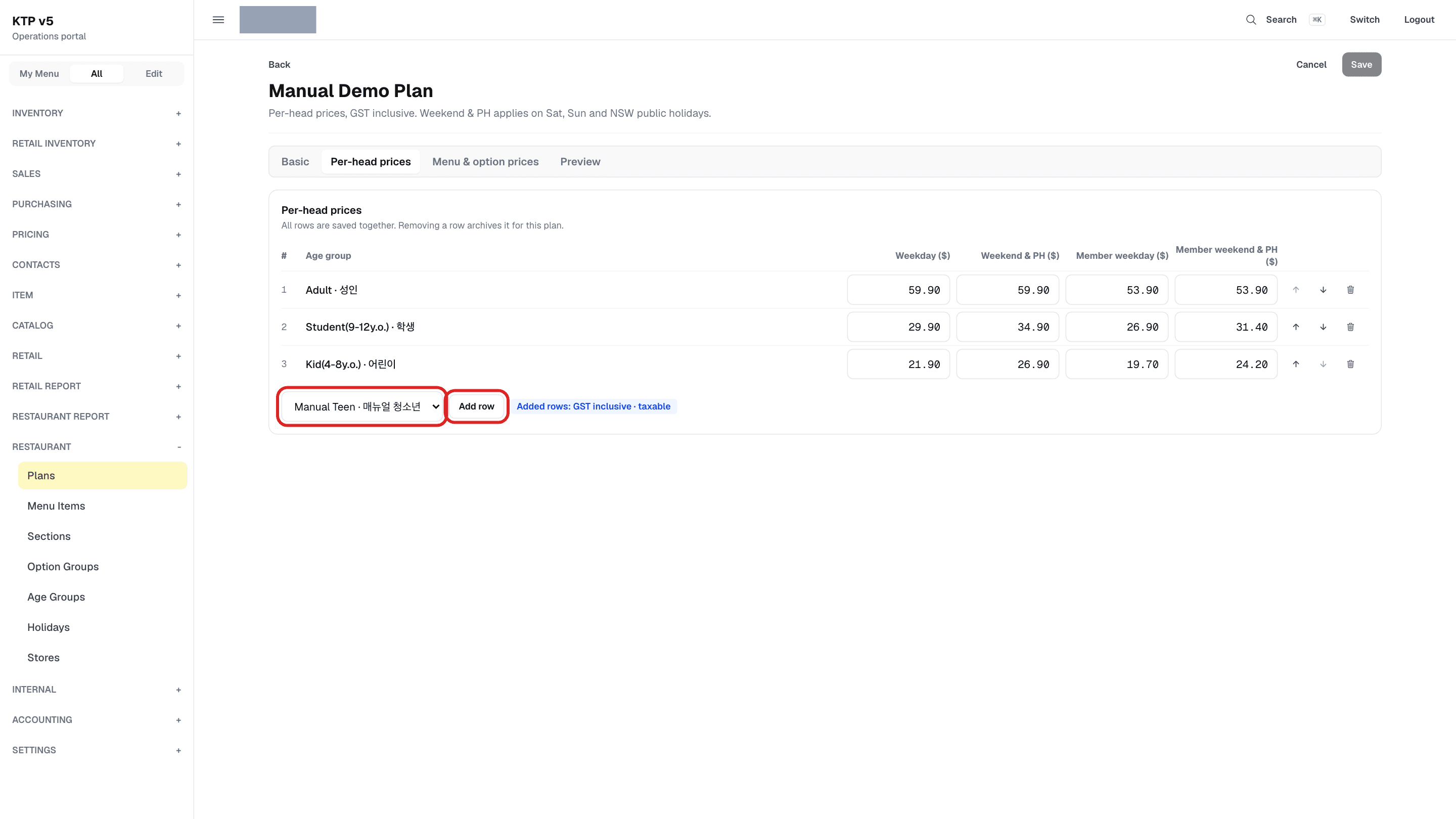Click the Save button
1456x819 pixels.
(1361, 64)
